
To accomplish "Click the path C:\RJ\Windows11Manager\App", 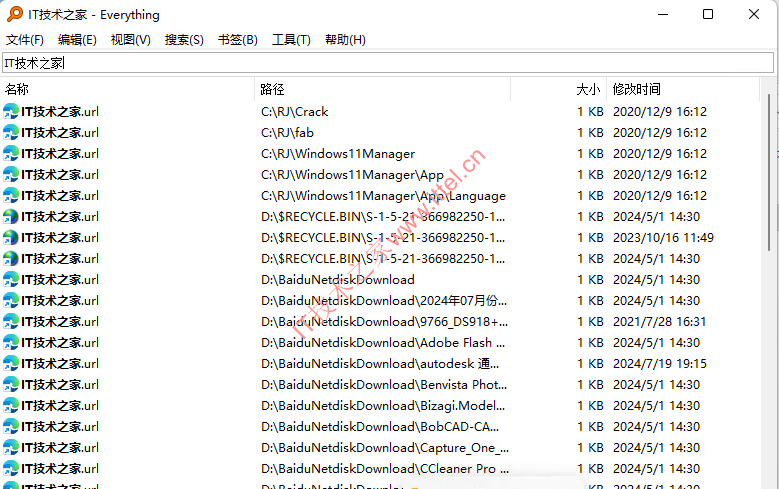I will (x=352, y=174).
